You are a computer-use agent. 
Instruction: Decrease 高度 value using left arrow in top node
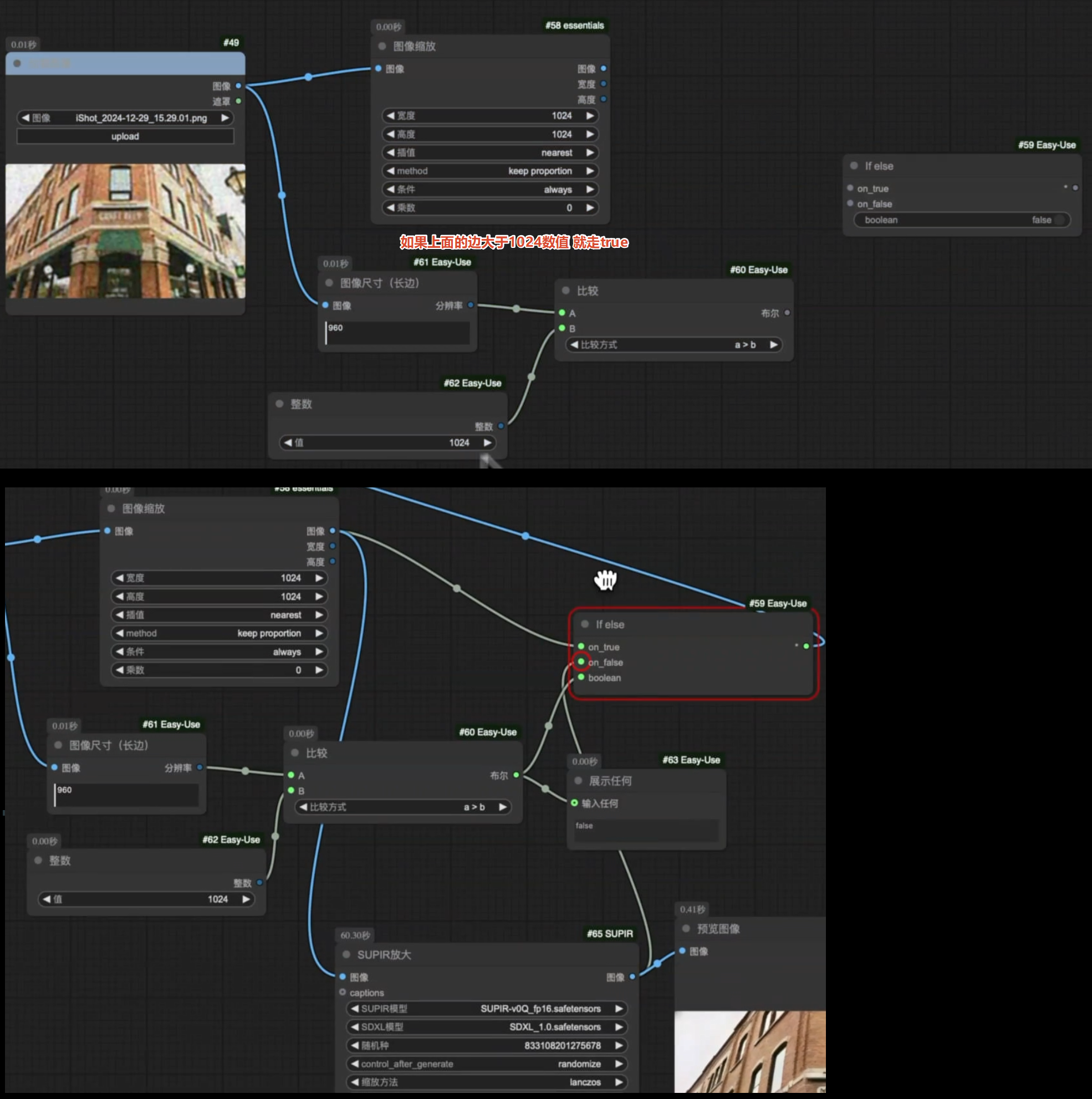click(390, 134)
